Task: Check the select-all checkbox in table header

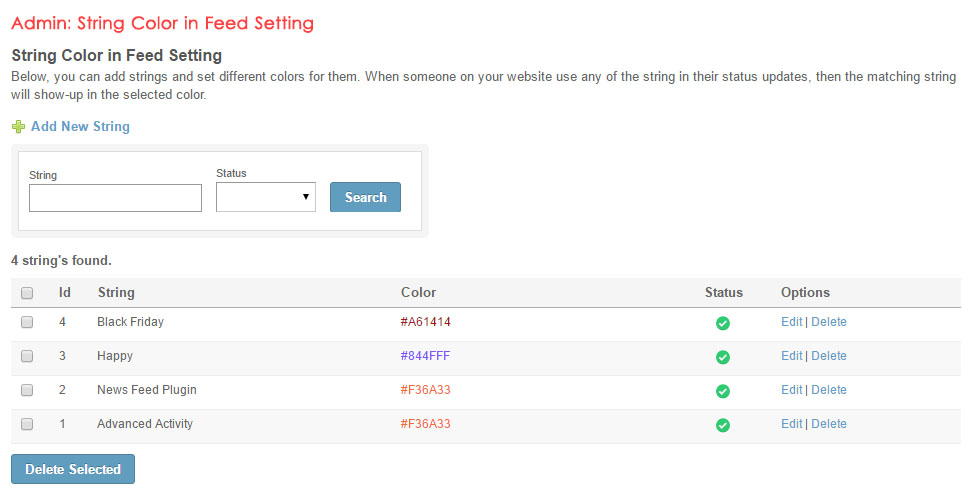Action: [27, 293]
